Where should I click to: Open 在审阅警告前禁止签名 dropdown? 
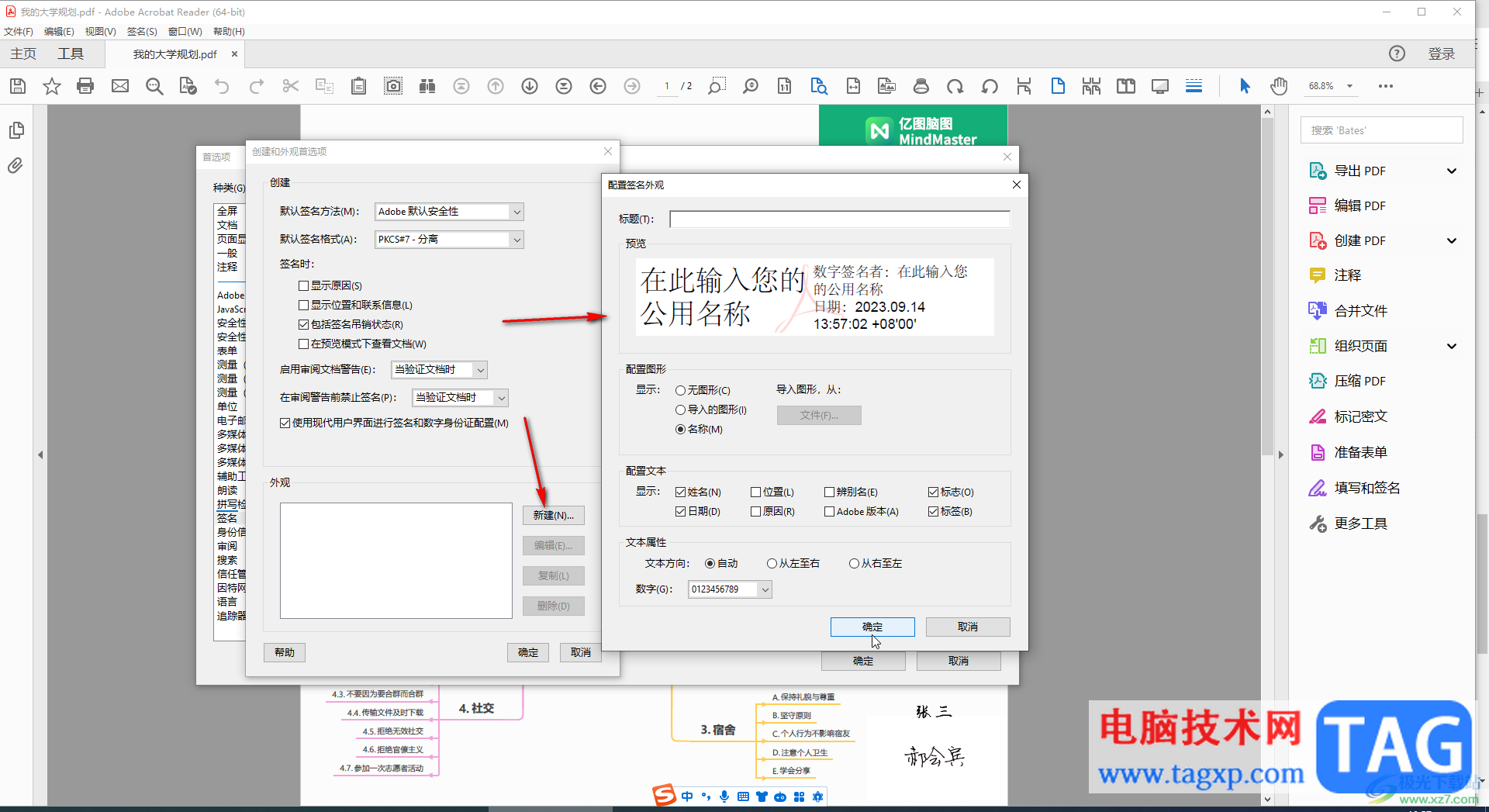[x=460, y=398]
